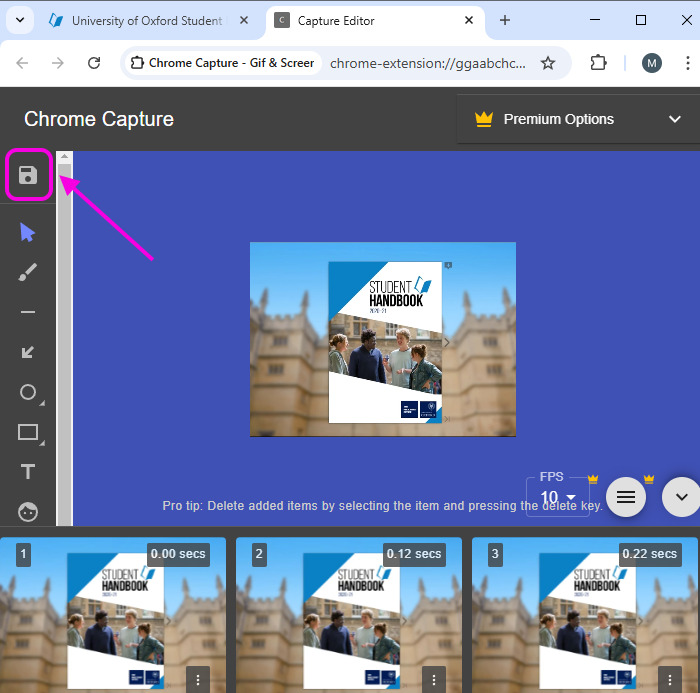Click the 0.00 secs time label

[178, 554]
